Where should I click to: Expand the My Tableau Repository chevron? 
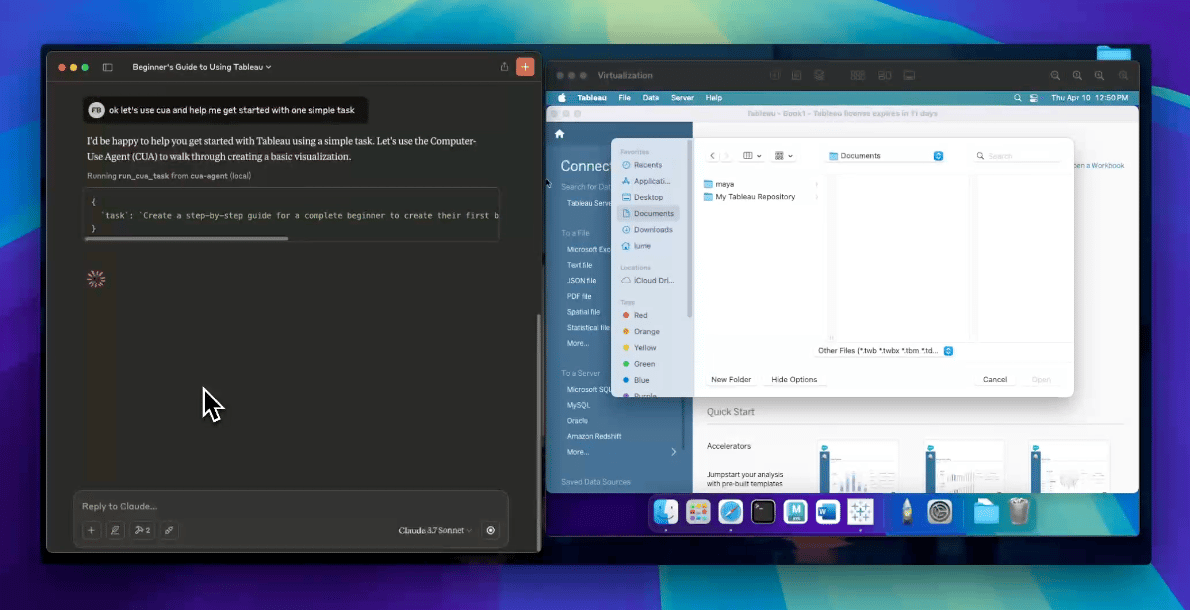tap(817, 197)
